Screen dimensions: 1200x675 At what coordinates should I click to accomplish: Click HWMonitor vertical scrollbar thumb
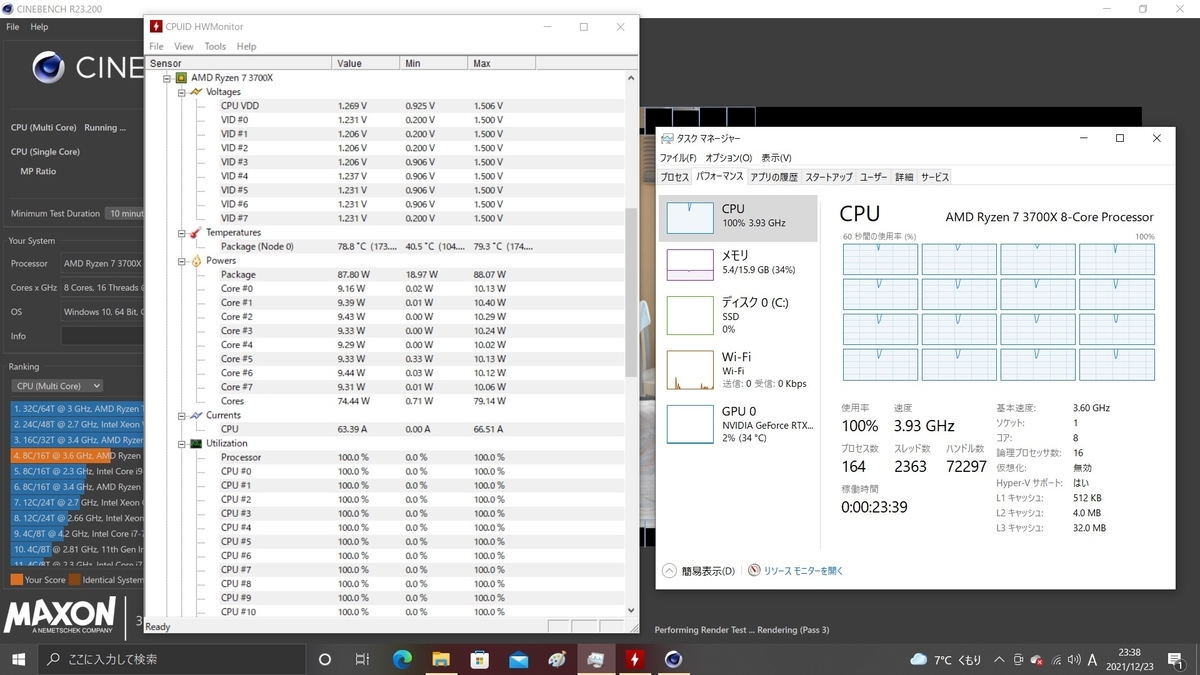coord(631,292)
